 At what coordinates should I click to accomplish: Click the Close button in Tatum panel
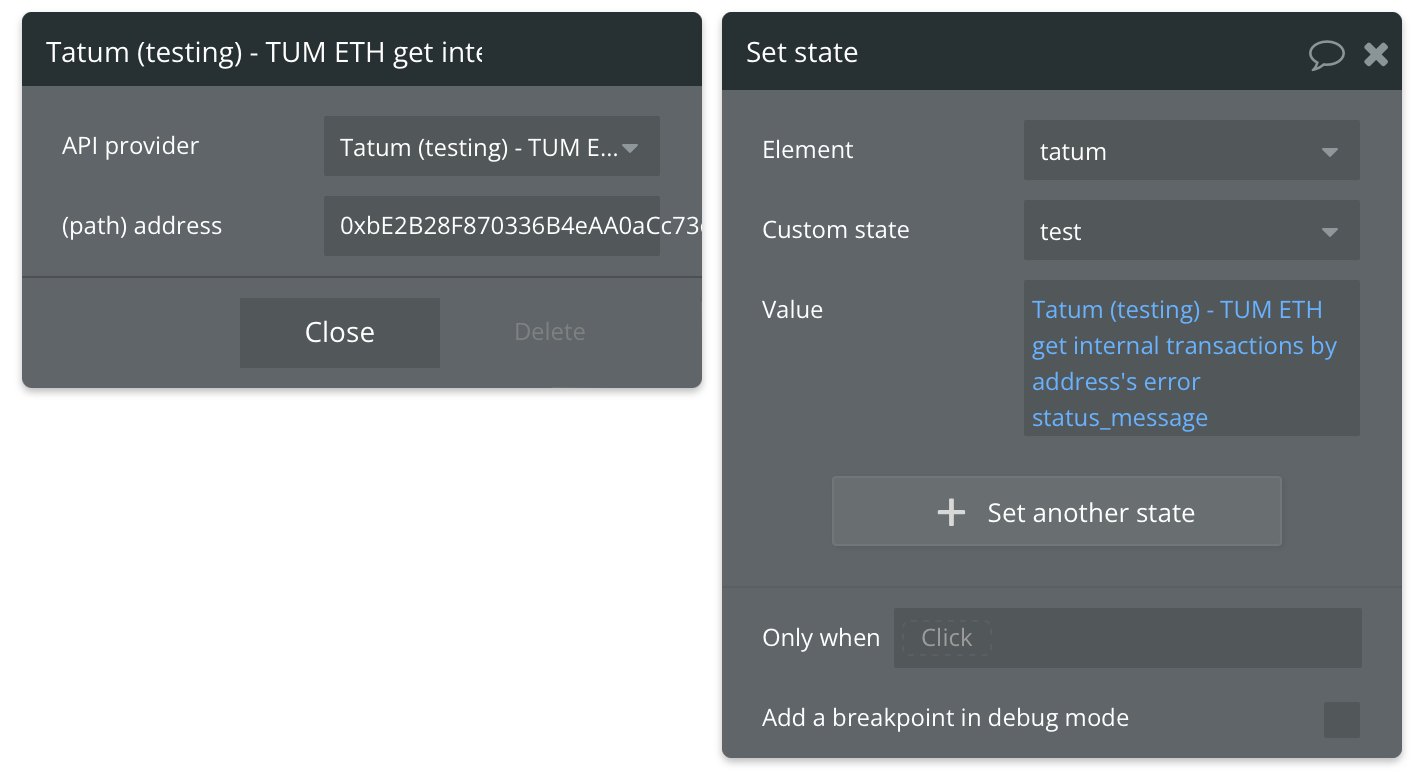click(340, 332)
